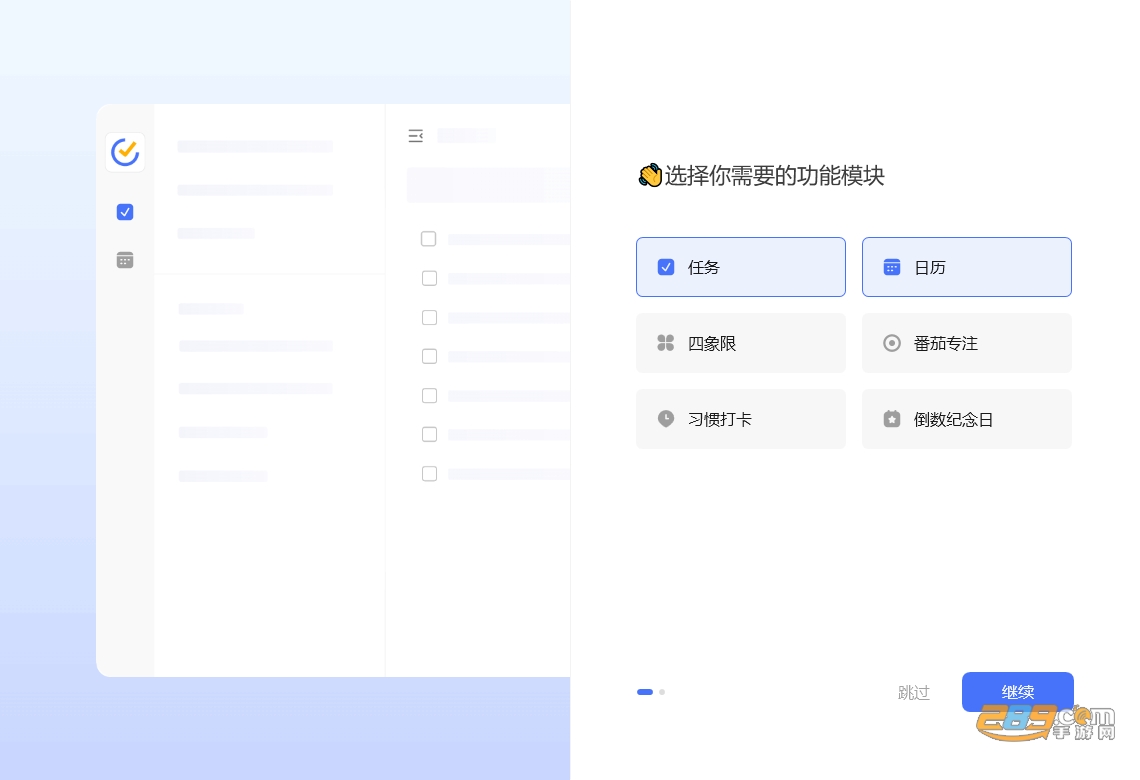Click the list collapse icon in preview
The image size is (1140, 780).
pos(416,136)
